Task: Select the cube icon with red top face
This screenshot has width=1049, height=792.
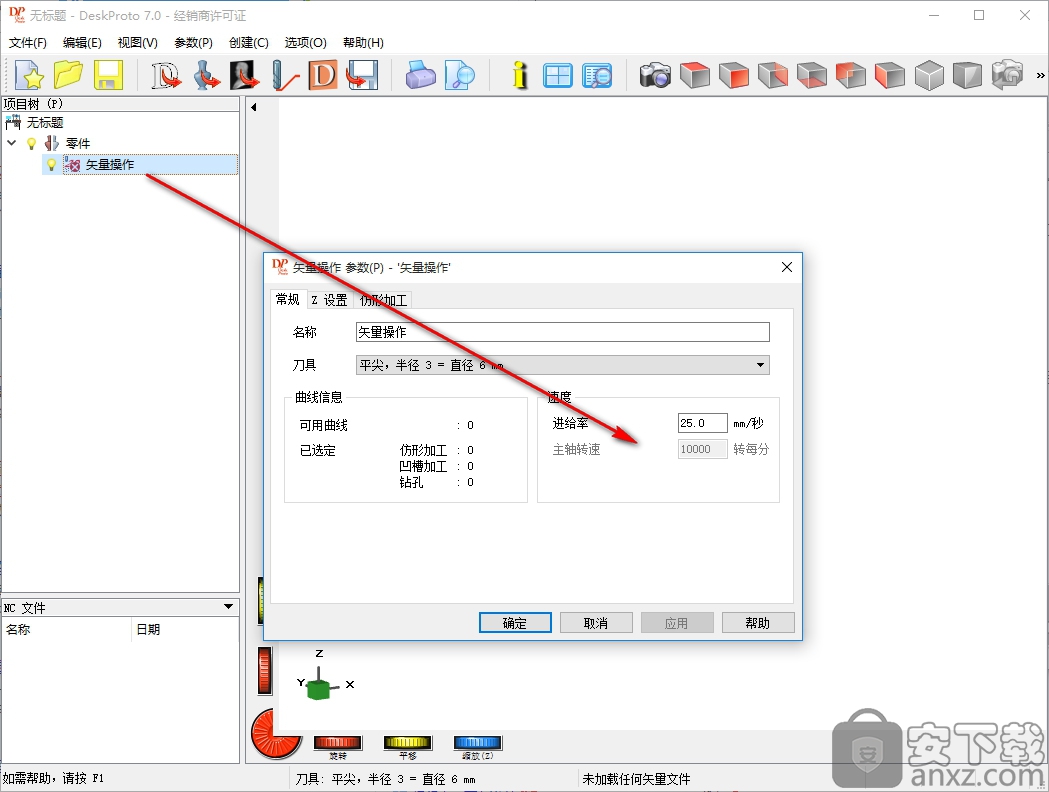Action: click(695, 75)
